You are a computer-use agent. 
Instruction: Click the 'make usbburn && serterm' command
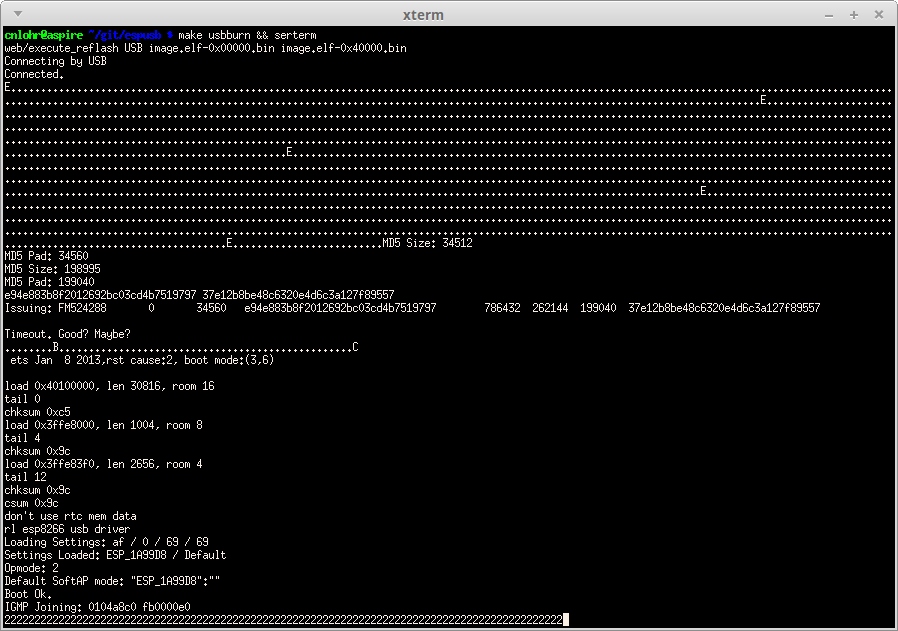pos(247,35)
